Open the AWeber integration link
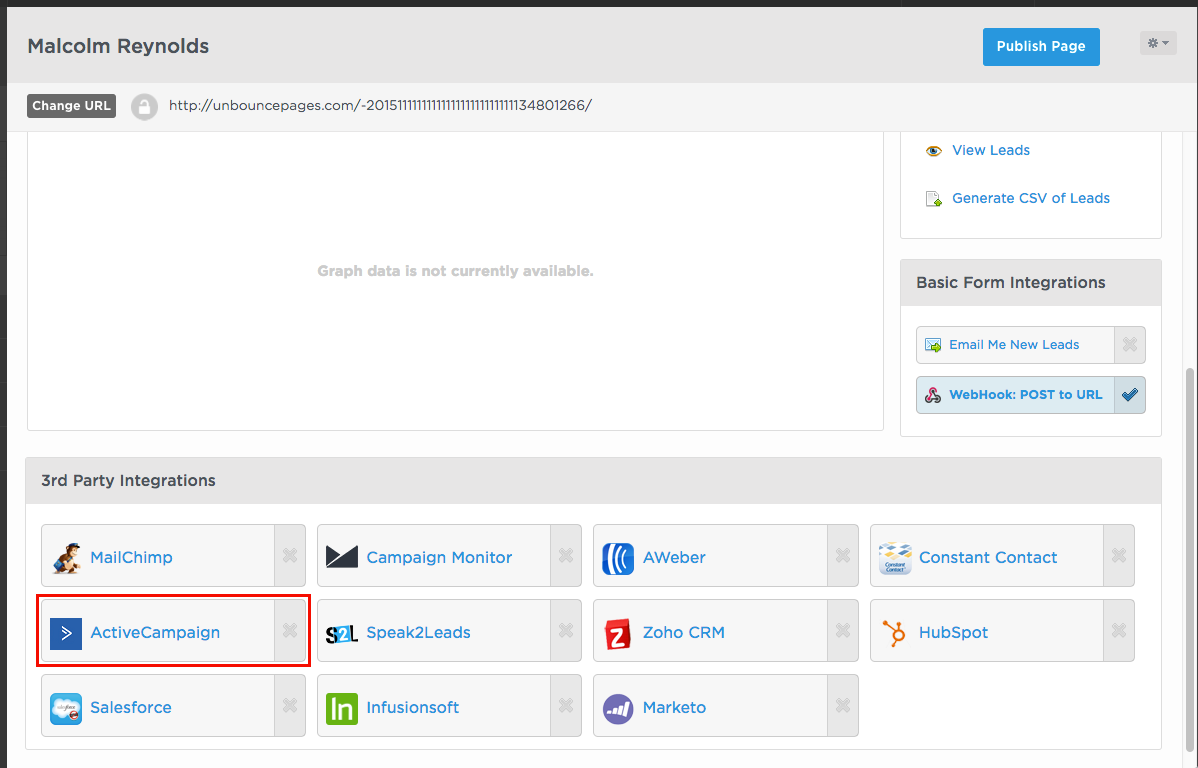This screenshot has width=1198, height=768. pos(675,558)
